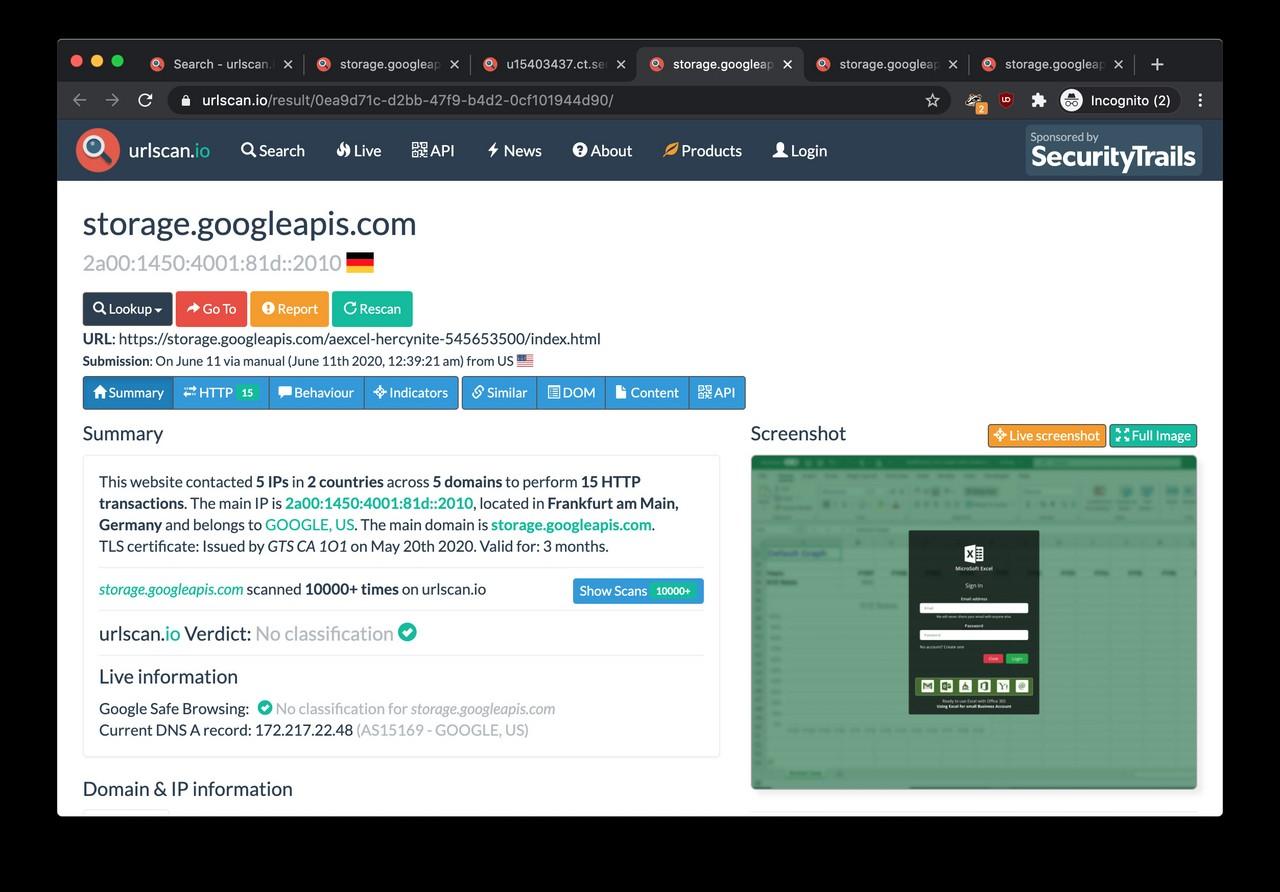The image size is (1280, 892).
Task: Click the storage.googleapis.com page heading
Action: click(x=249, y=223)
